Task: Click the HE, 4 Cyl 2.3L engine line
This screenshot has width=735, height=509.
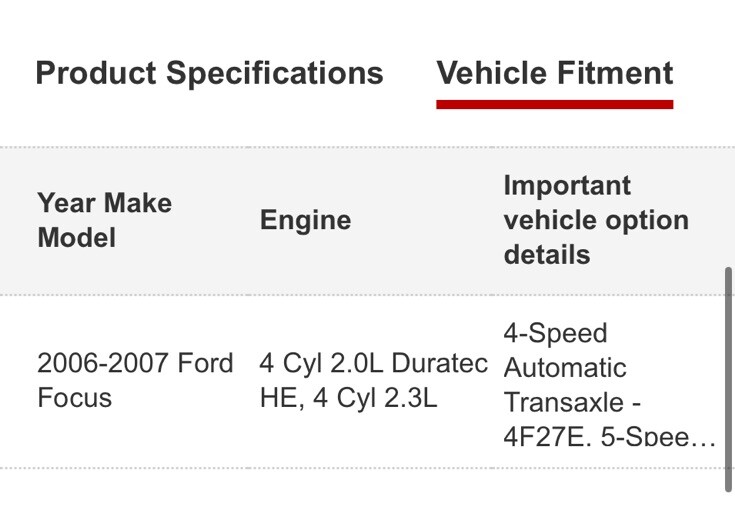Action: 348,398
